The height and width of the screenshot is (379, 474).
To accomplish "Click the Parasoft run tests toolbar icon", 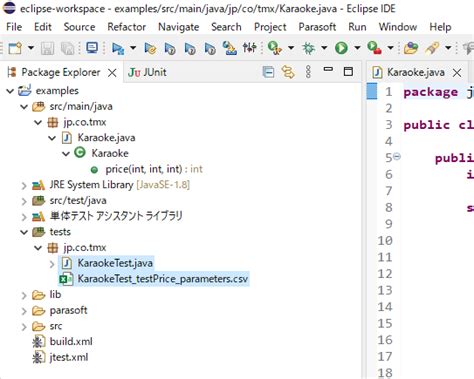I will (118, 48).
